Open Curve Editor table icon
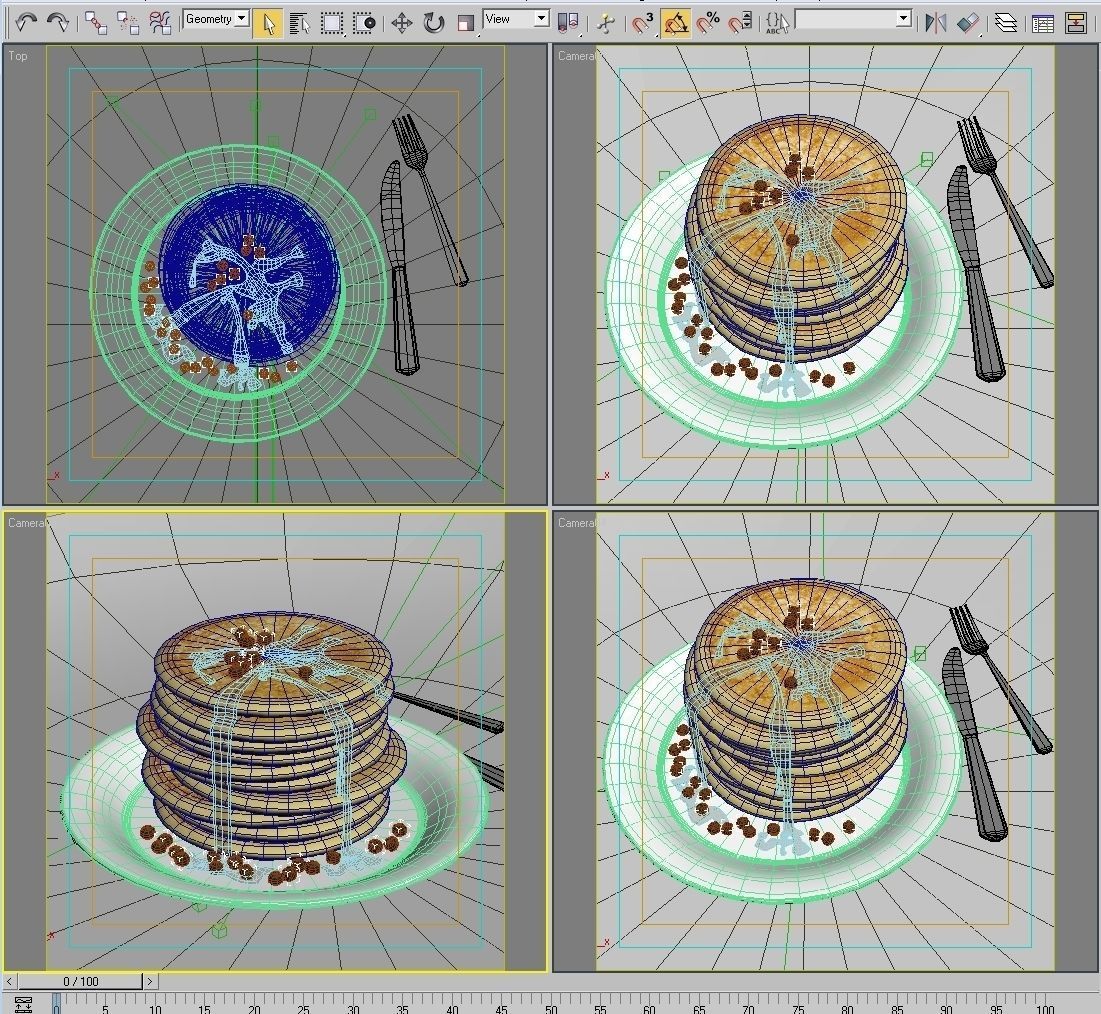The image size is (1101, 1014). coord(1043,24)
